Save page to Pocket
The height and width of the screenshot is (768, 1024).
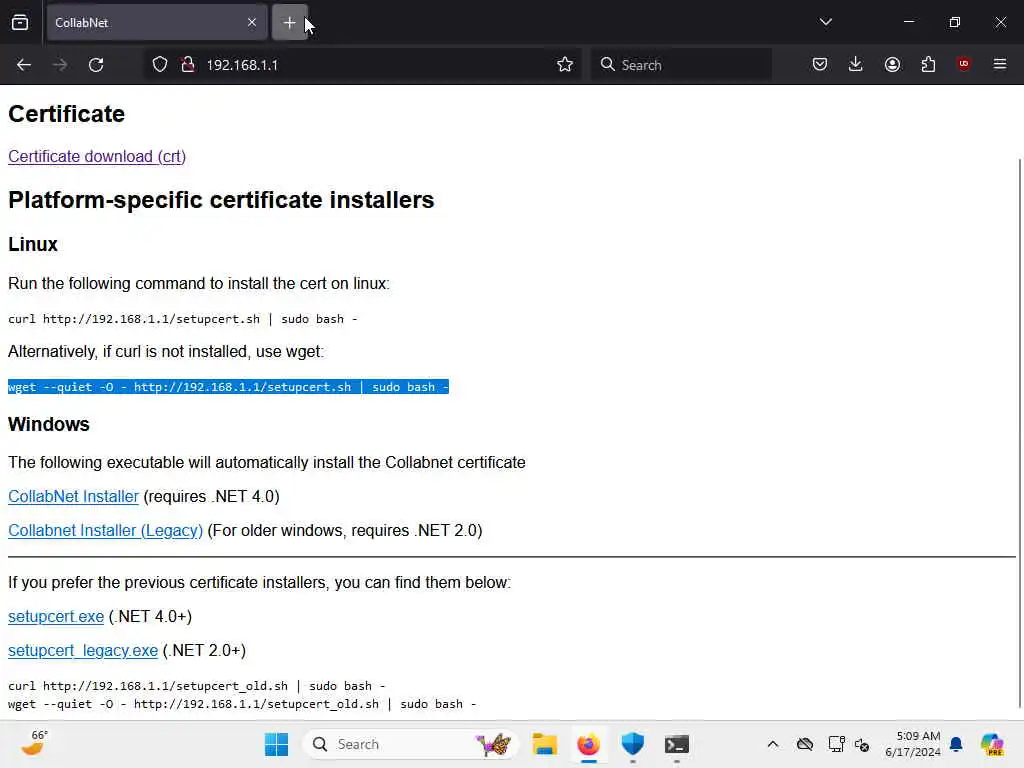(820, 65)
